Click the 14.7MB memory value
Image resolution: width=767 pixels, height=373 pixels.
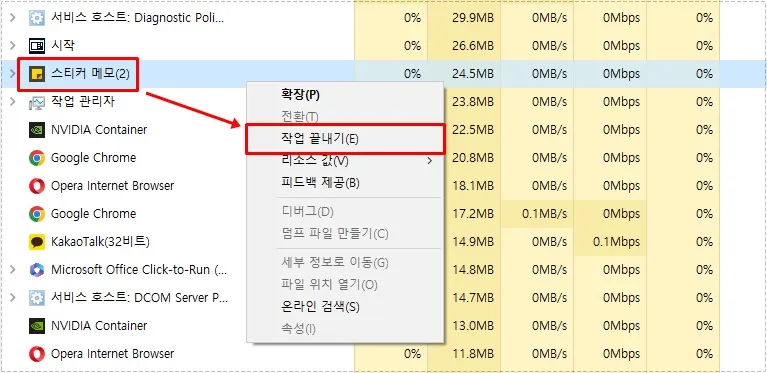click(x=474, y=297)
